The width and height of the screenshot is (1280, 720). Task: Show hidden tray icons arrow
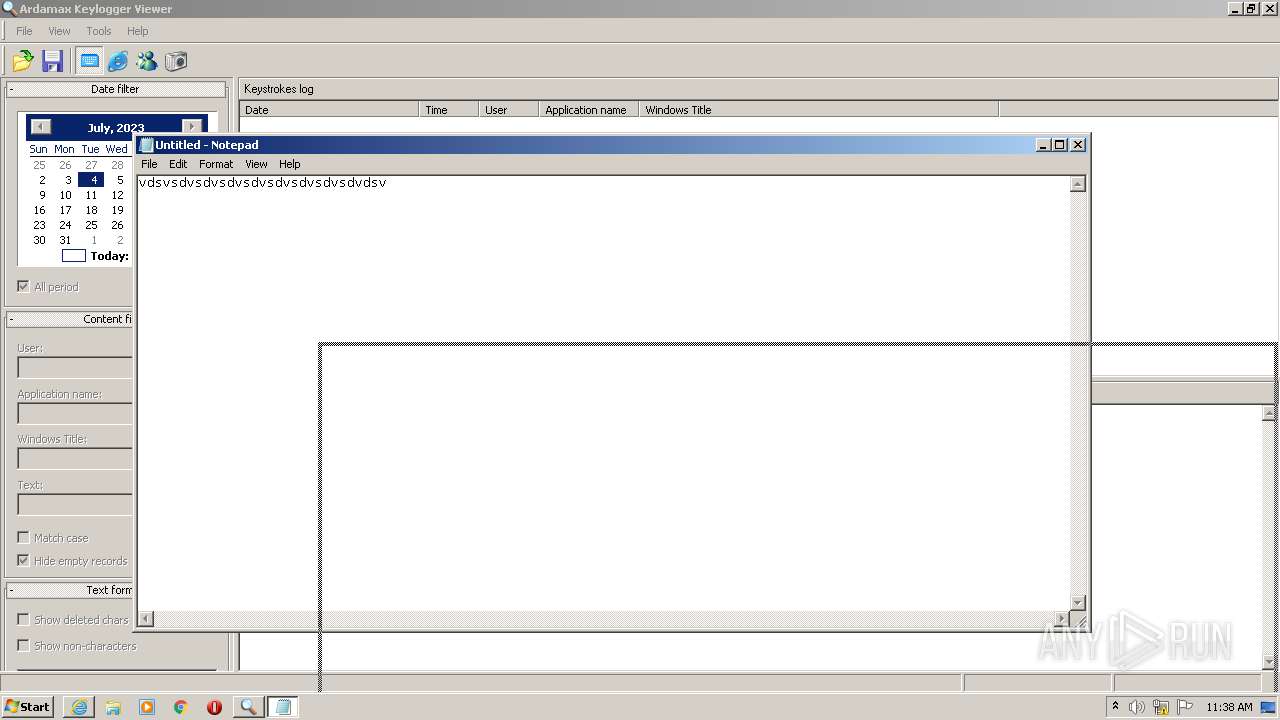pyautogui.click(x=1115, y=707)
